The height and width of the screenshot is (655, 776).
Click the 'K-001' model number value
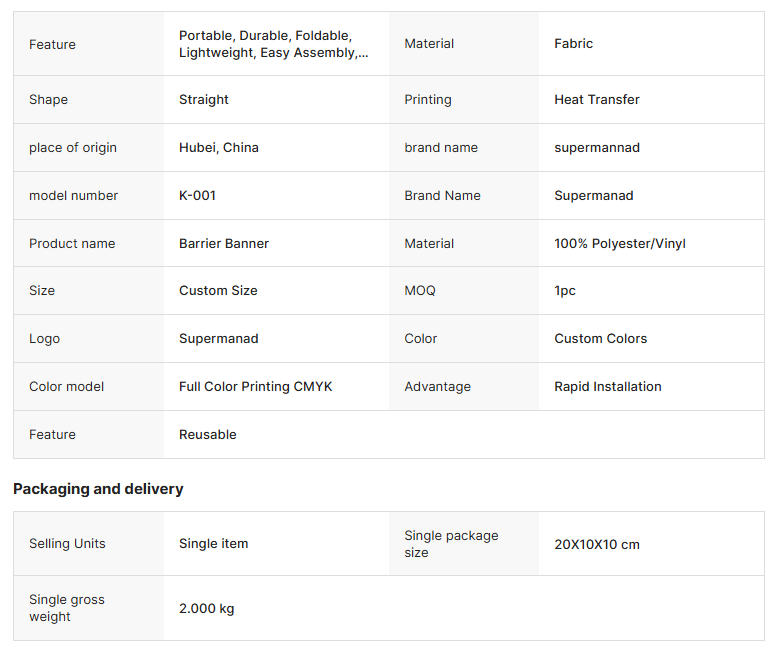[x=197, y=196]
